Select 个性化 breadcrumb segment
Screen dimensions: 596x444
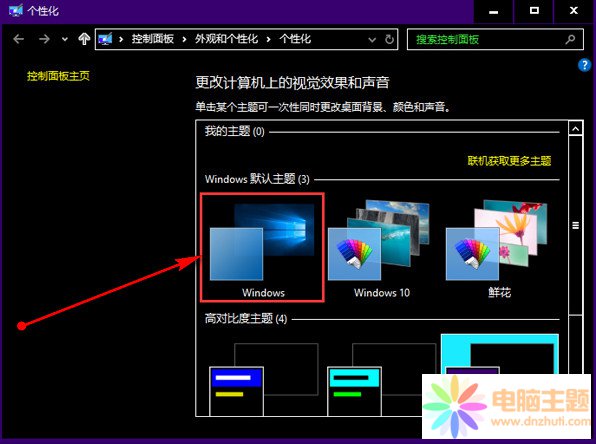pyautogui.click(x=295, y=39)
